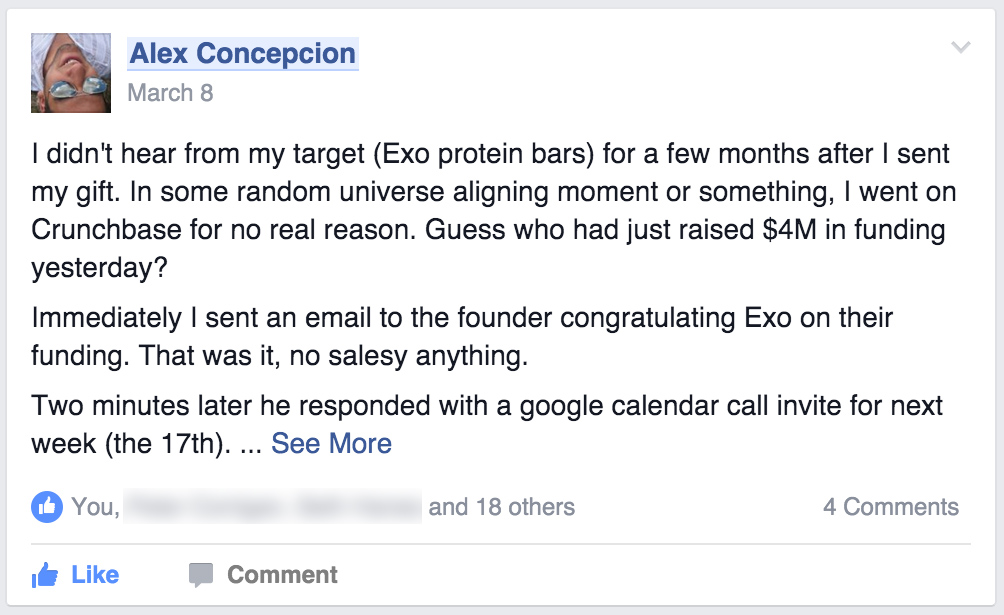Open the March 8 timestamp permalink
This screenshot has height=615, width=1004.
pos(170,93)
